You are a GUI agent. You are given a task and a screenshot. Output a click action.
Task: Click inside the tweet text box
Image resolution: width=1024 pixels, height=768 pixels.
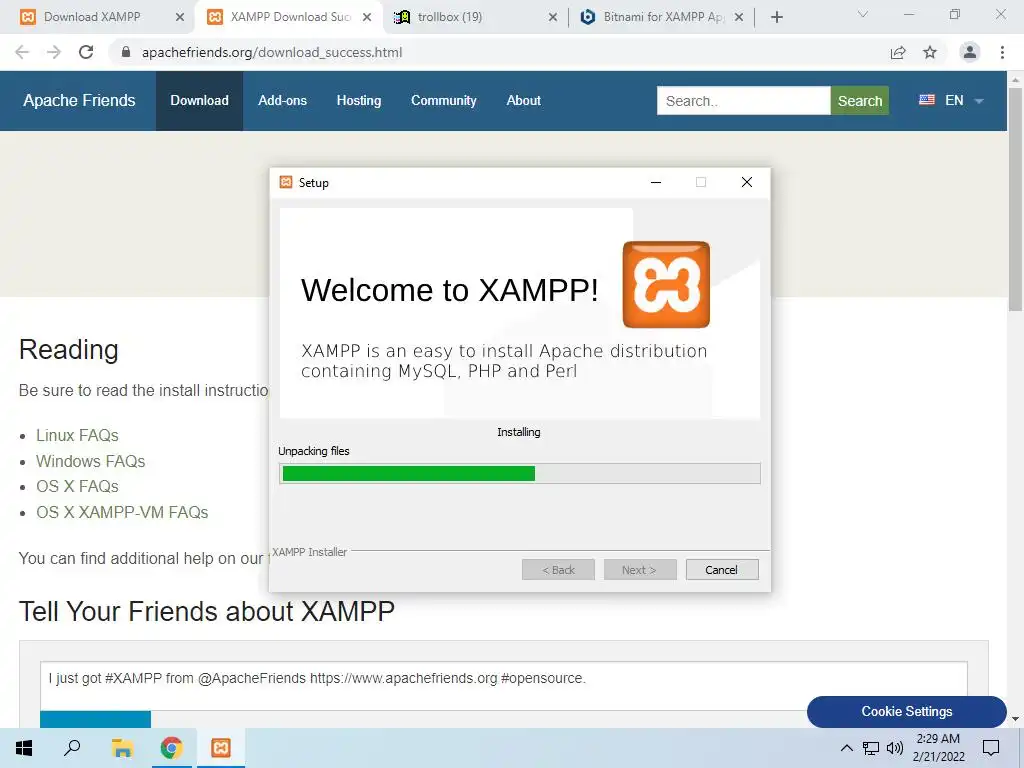coord(504,686)
